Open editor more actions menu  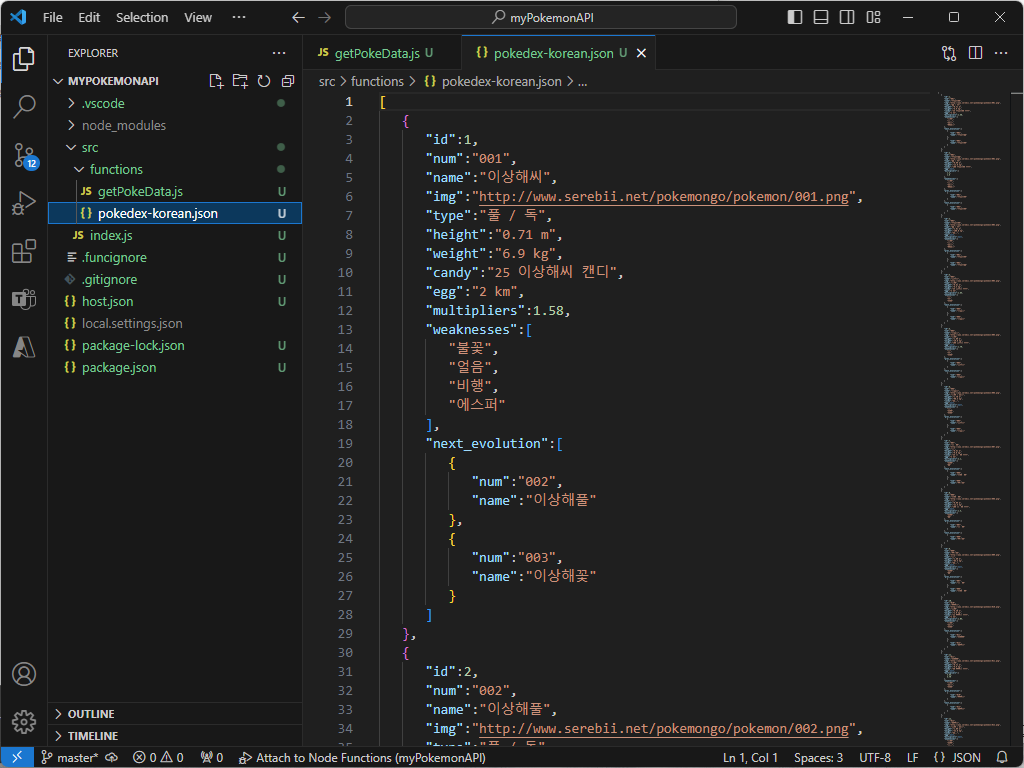coord(1001,53)
